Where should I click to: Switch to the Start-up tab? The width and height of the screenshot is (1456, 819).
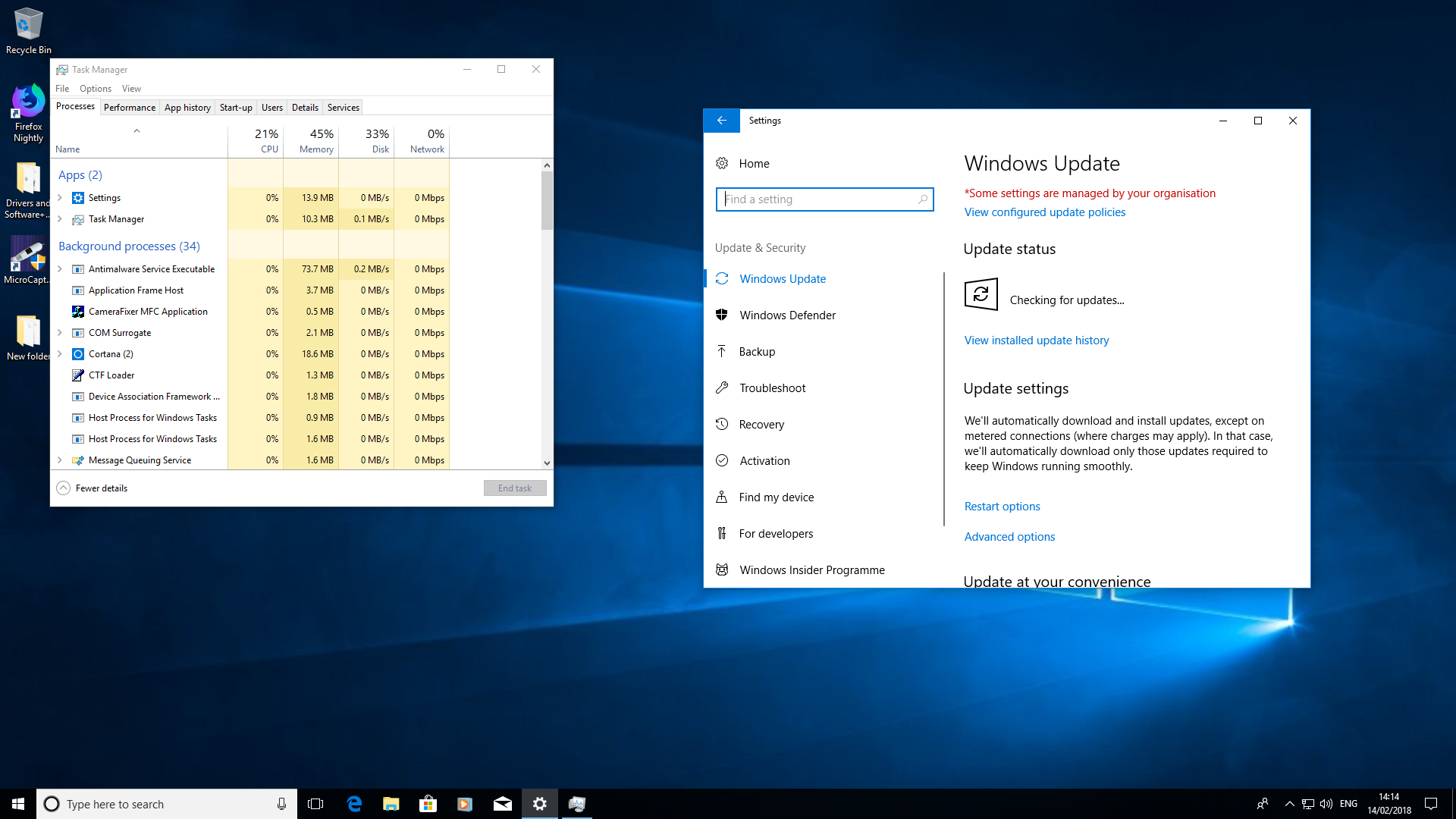click(x=236, y=108)
